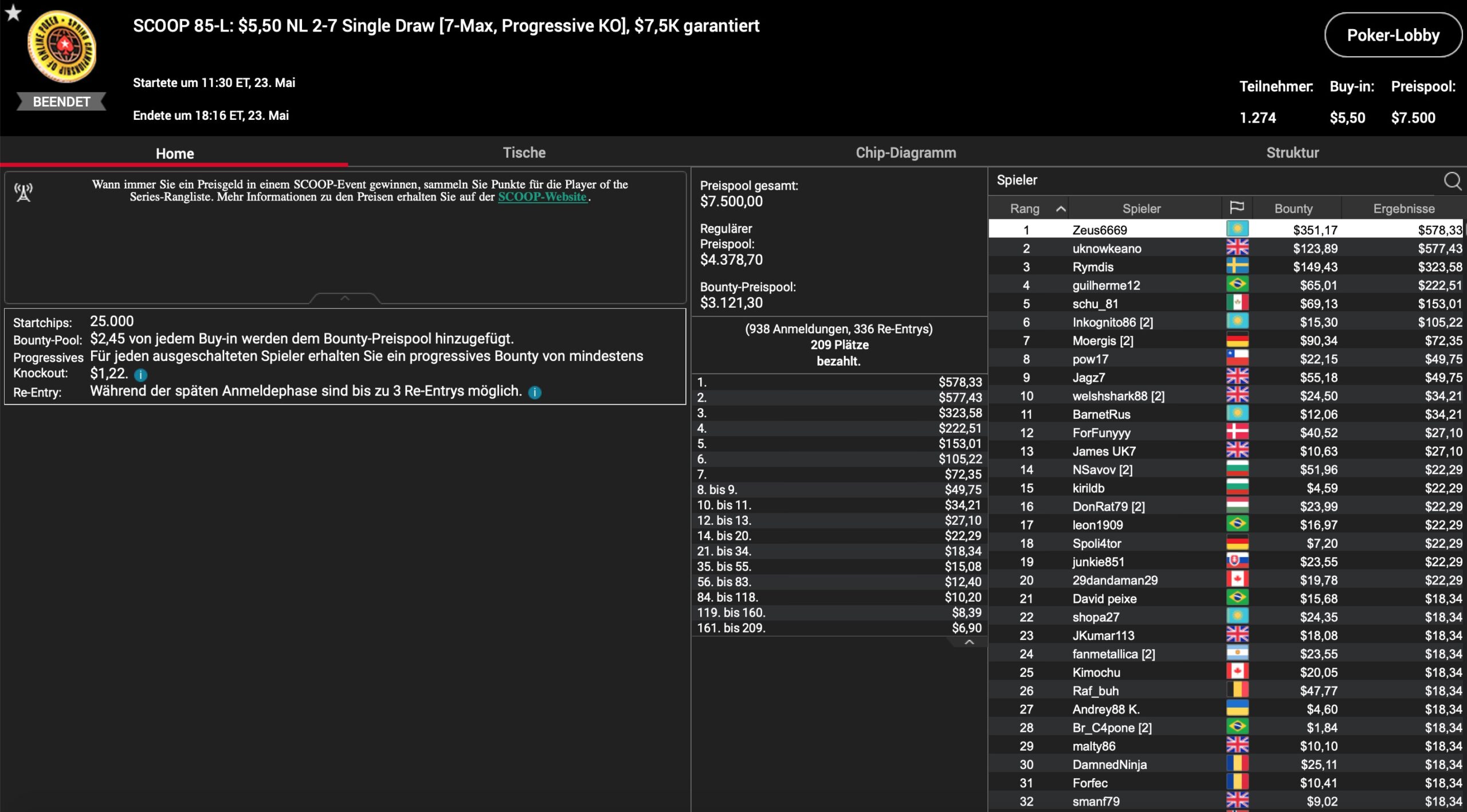Sort players by Bounty column header
Screen dimensions: 1467x812
tap(1293, 209)
